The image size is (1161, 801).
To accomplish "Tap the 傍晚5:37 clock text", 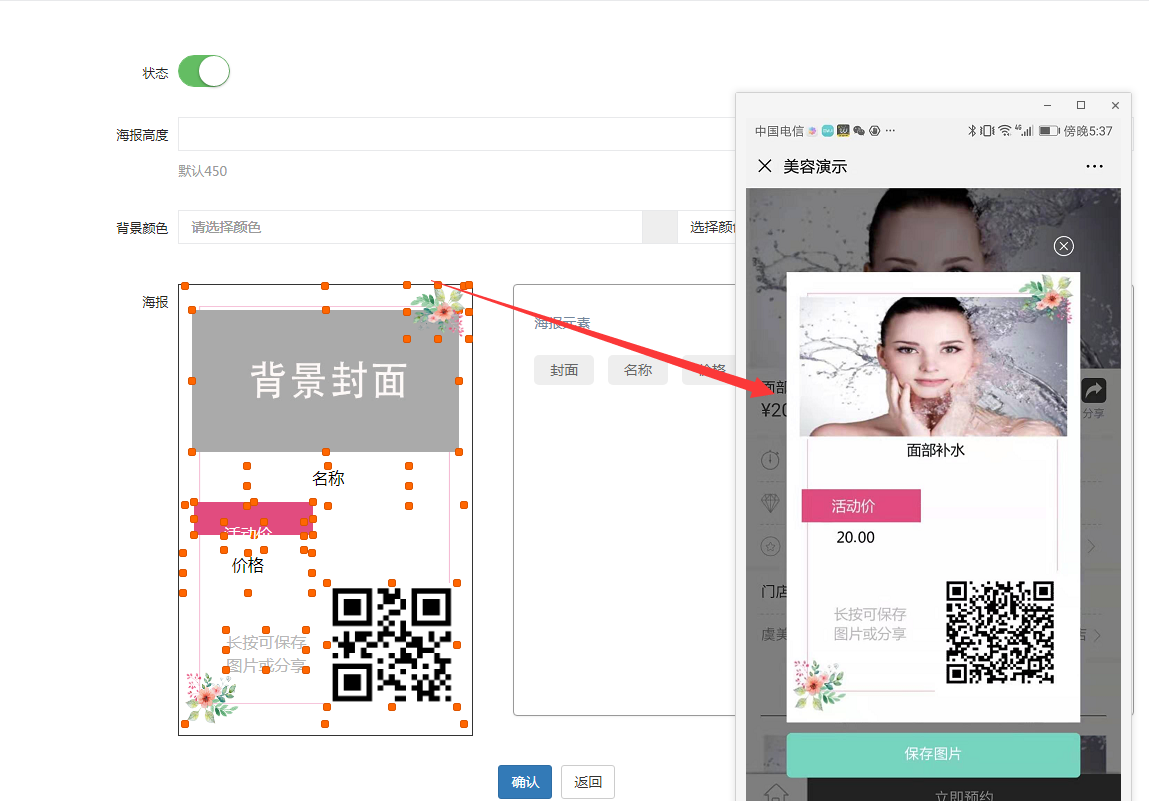I will point(1088,131).
